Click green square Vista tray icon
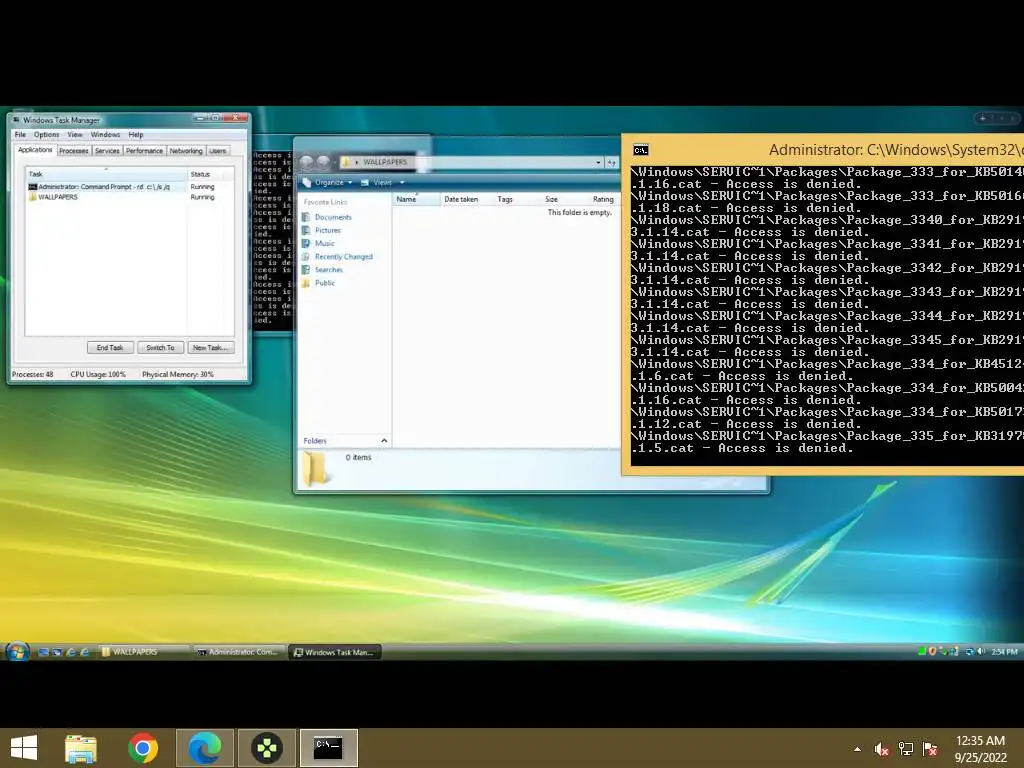 tap(921, 651)
